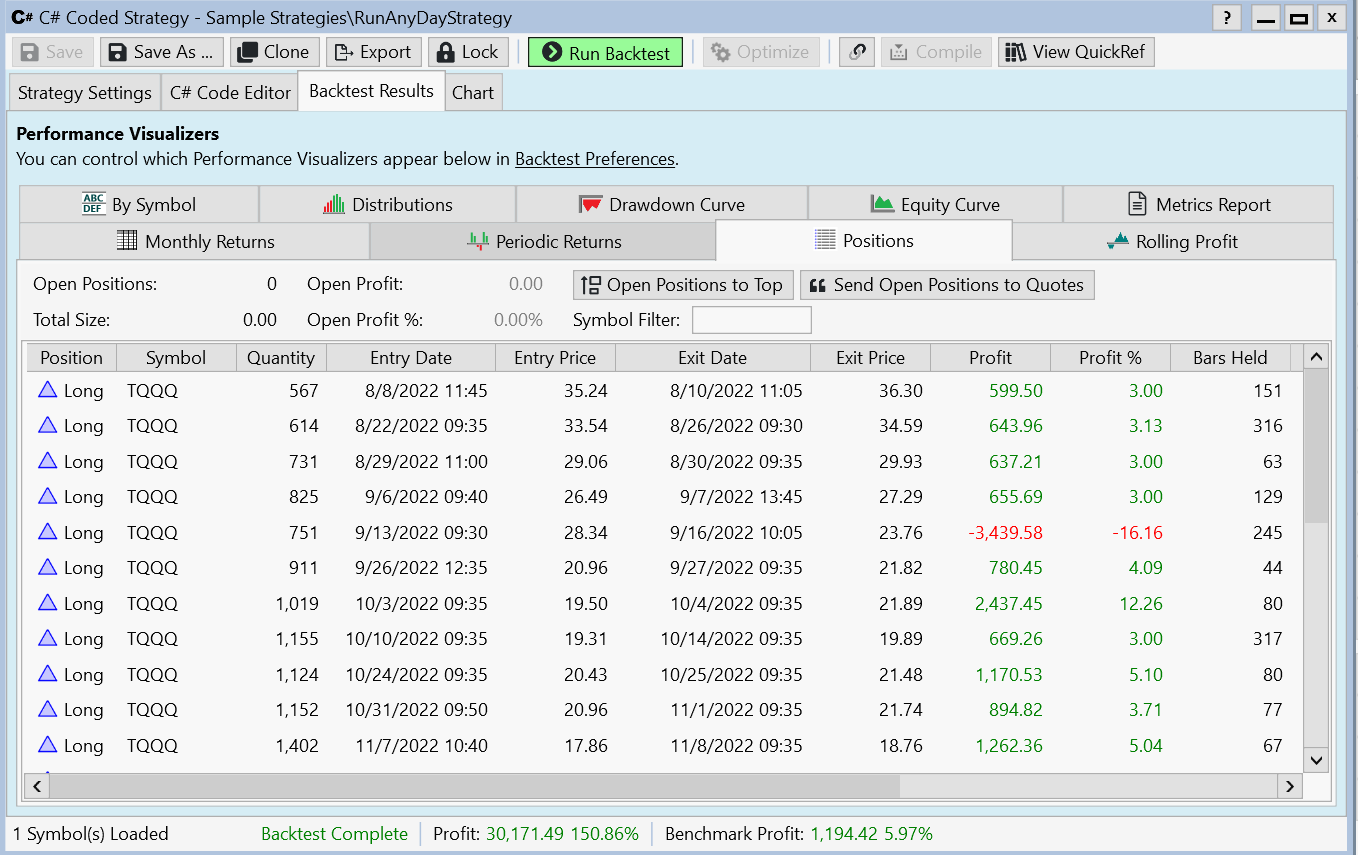1358x855 pixels.
Task: Sort by the Profit % column header
Action: (x=1109, y=358)
